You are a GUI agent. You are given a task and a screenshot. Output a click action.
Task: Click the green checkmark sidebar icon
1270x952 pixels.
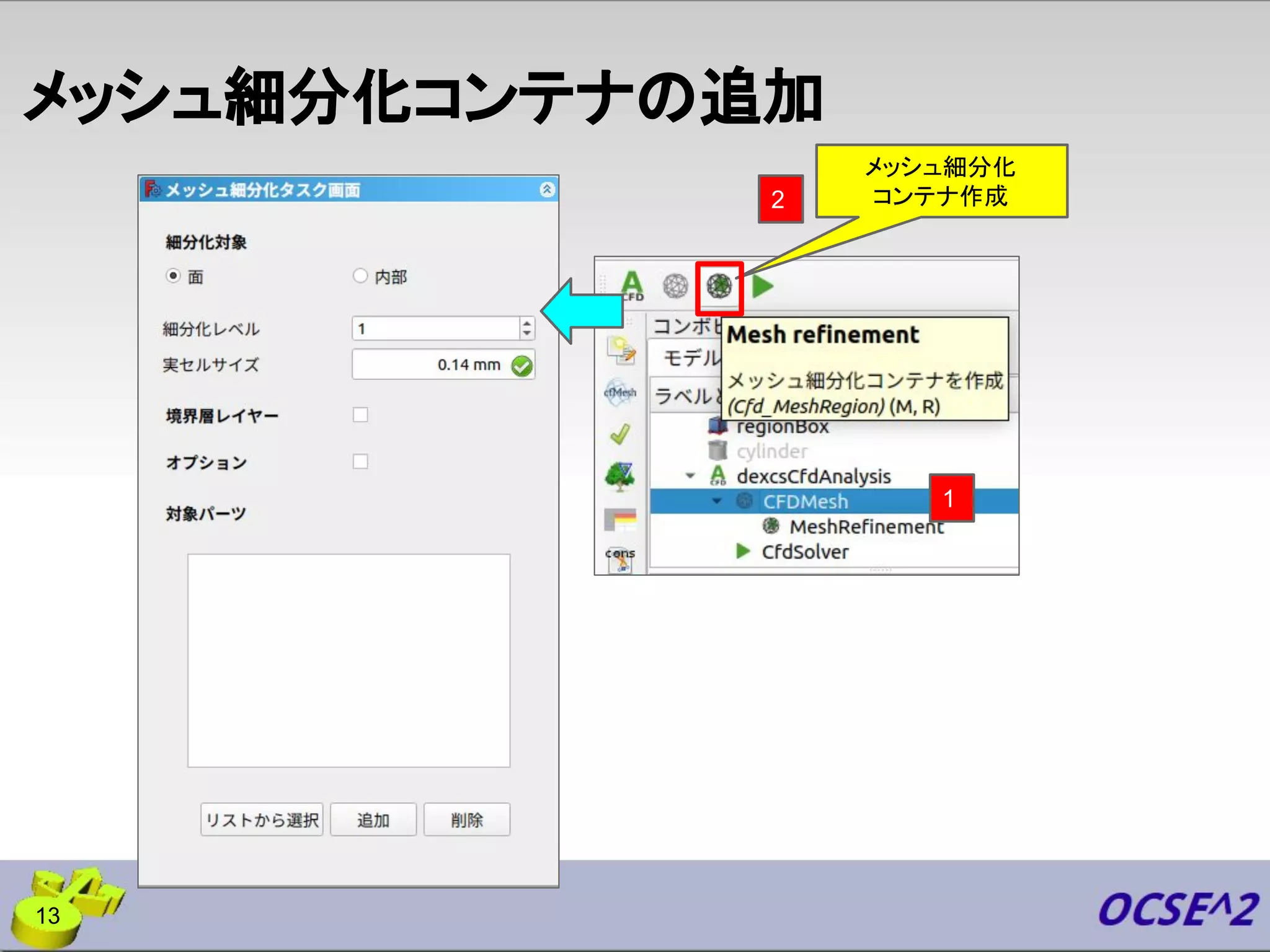(x=619, y=434)
